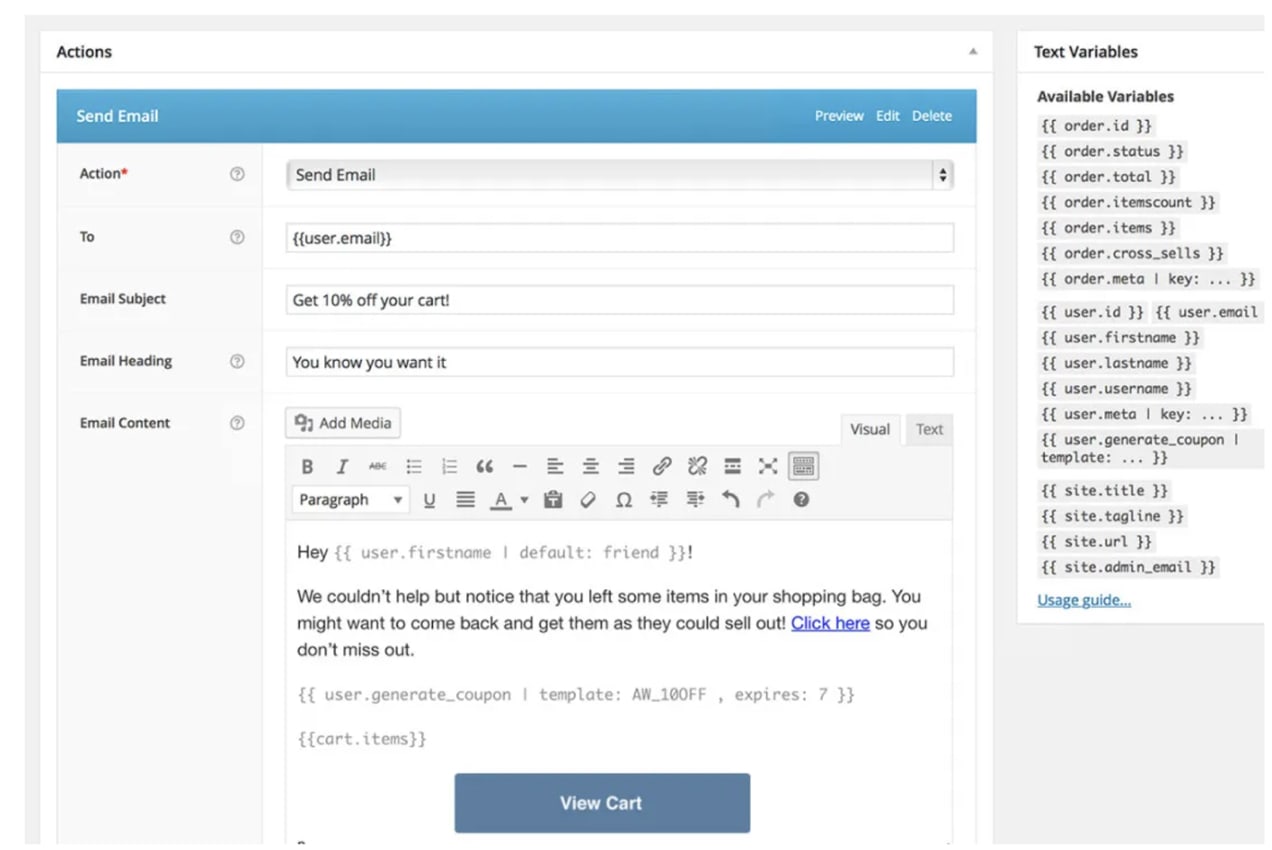
Task: Select the {{ order.id }} variable
Action: click(1097, 126)
